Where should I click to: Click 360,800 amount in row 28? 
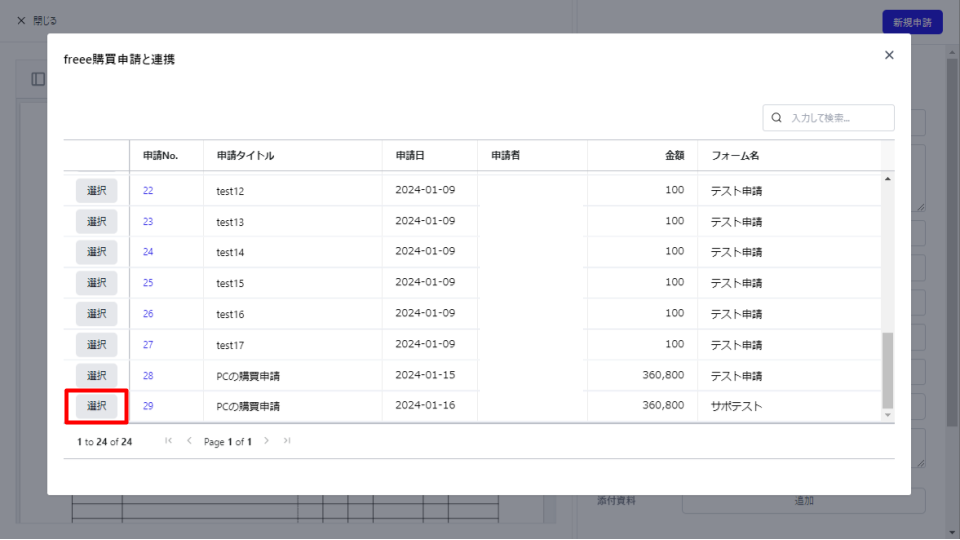click(663, 375)
